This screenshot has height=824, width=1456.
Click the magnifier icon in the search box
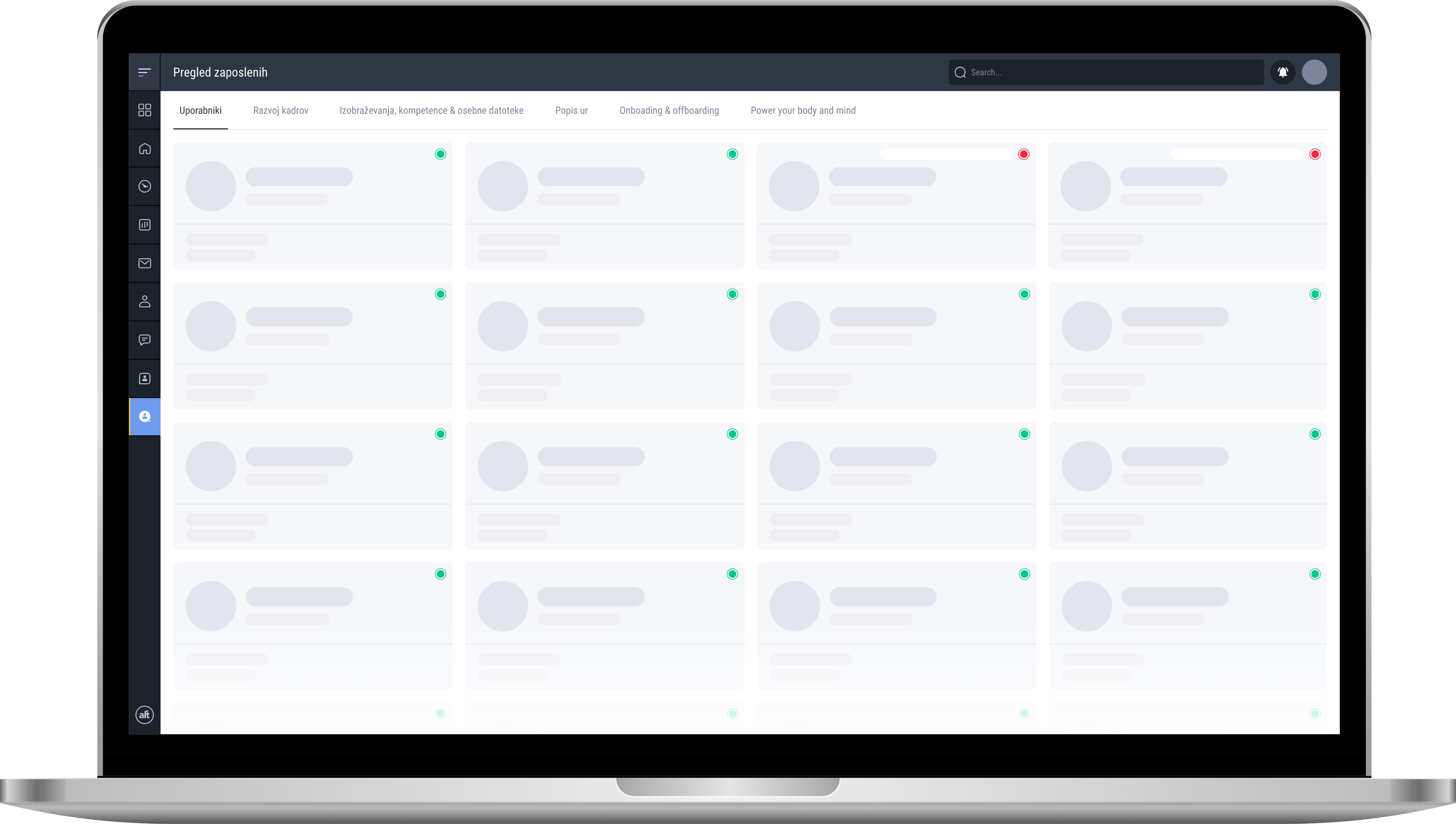960,72
